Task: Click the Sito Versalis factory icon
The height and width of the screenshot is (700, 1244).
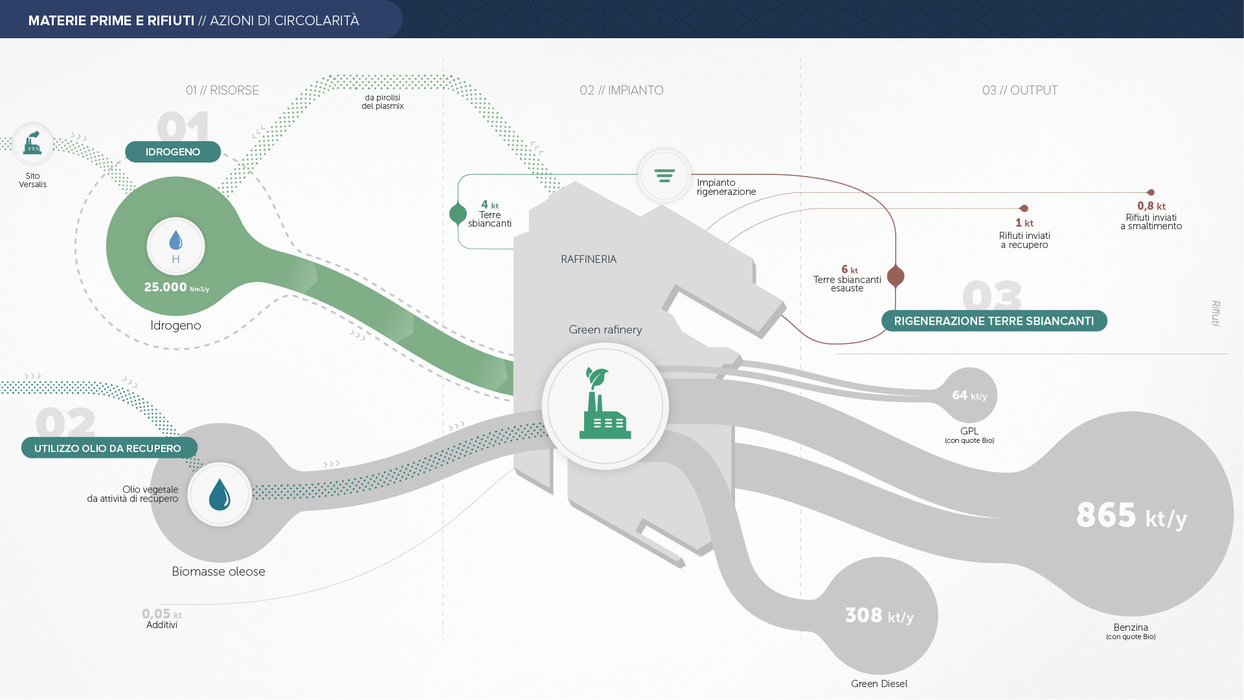Action: (x=33, y=145)
